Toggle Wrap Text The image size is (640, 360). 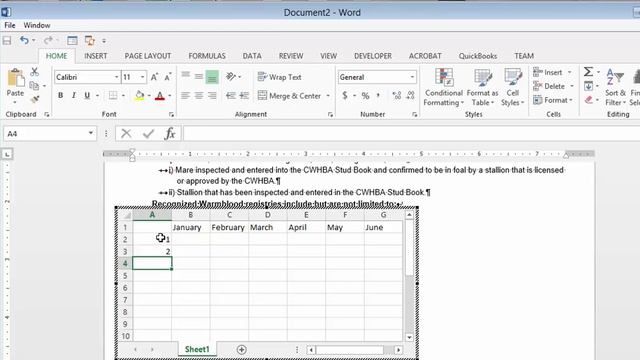click(280, 77)
